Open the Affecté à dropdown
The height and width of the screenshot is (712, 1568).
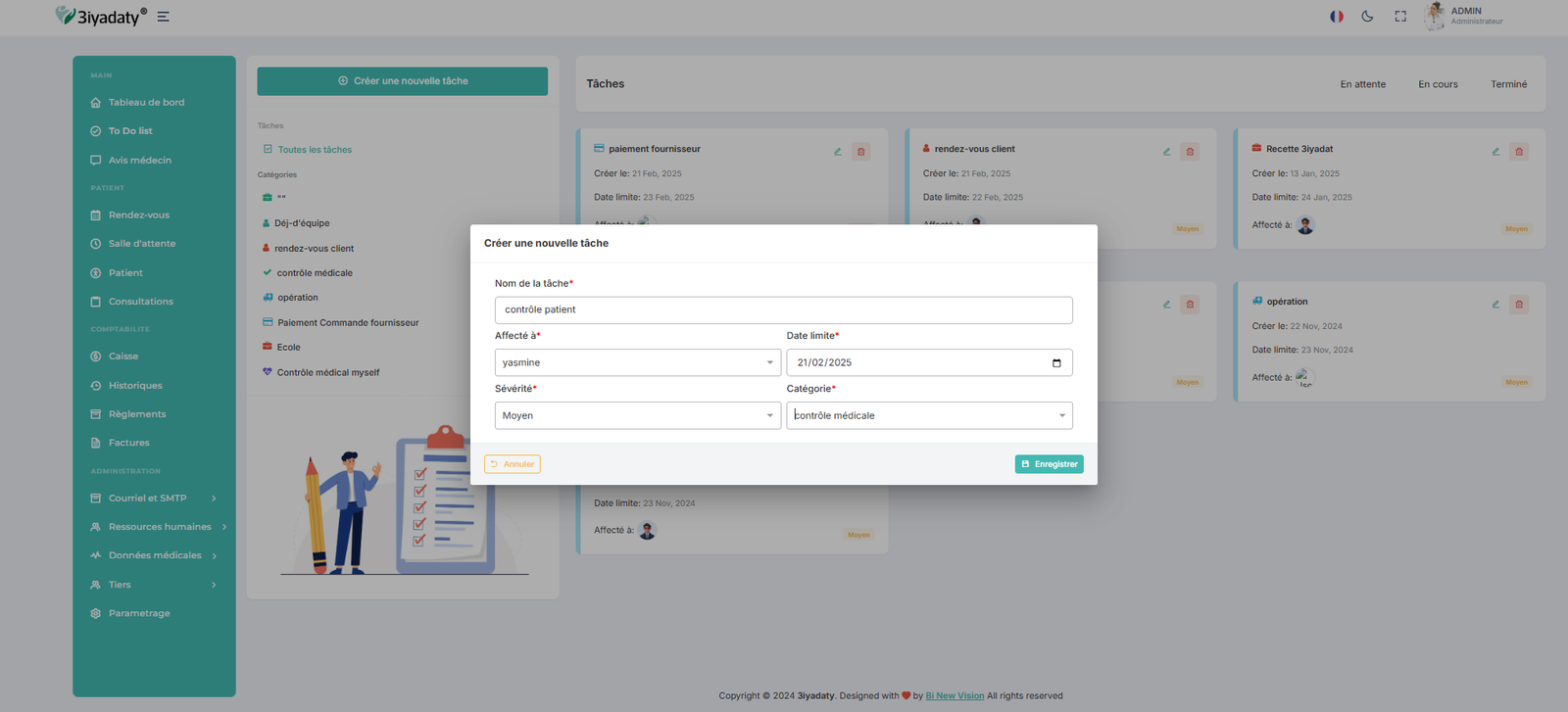pyautogui.click(x=637, y=363)
